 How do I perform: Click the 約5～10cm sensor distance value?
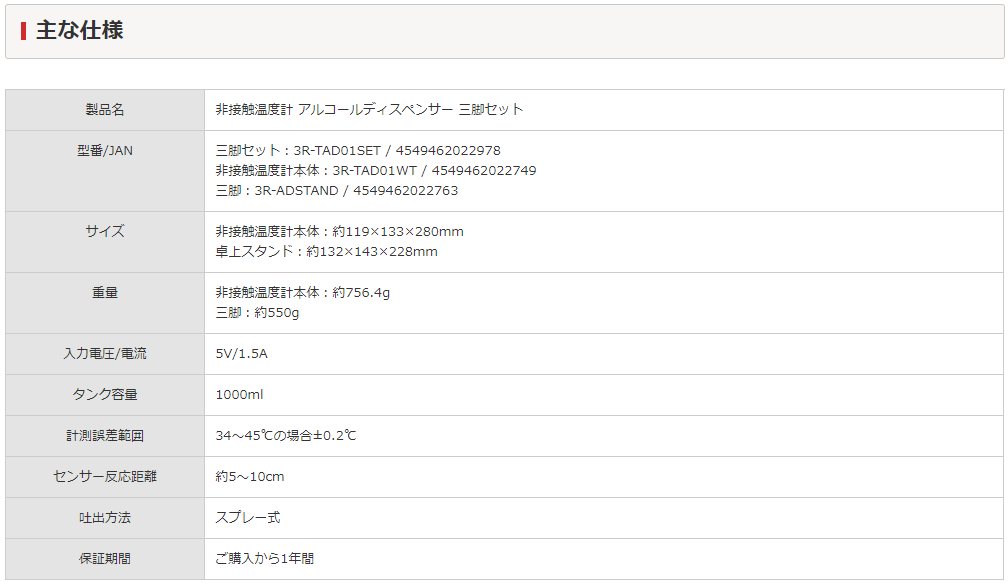pos(249,476)
